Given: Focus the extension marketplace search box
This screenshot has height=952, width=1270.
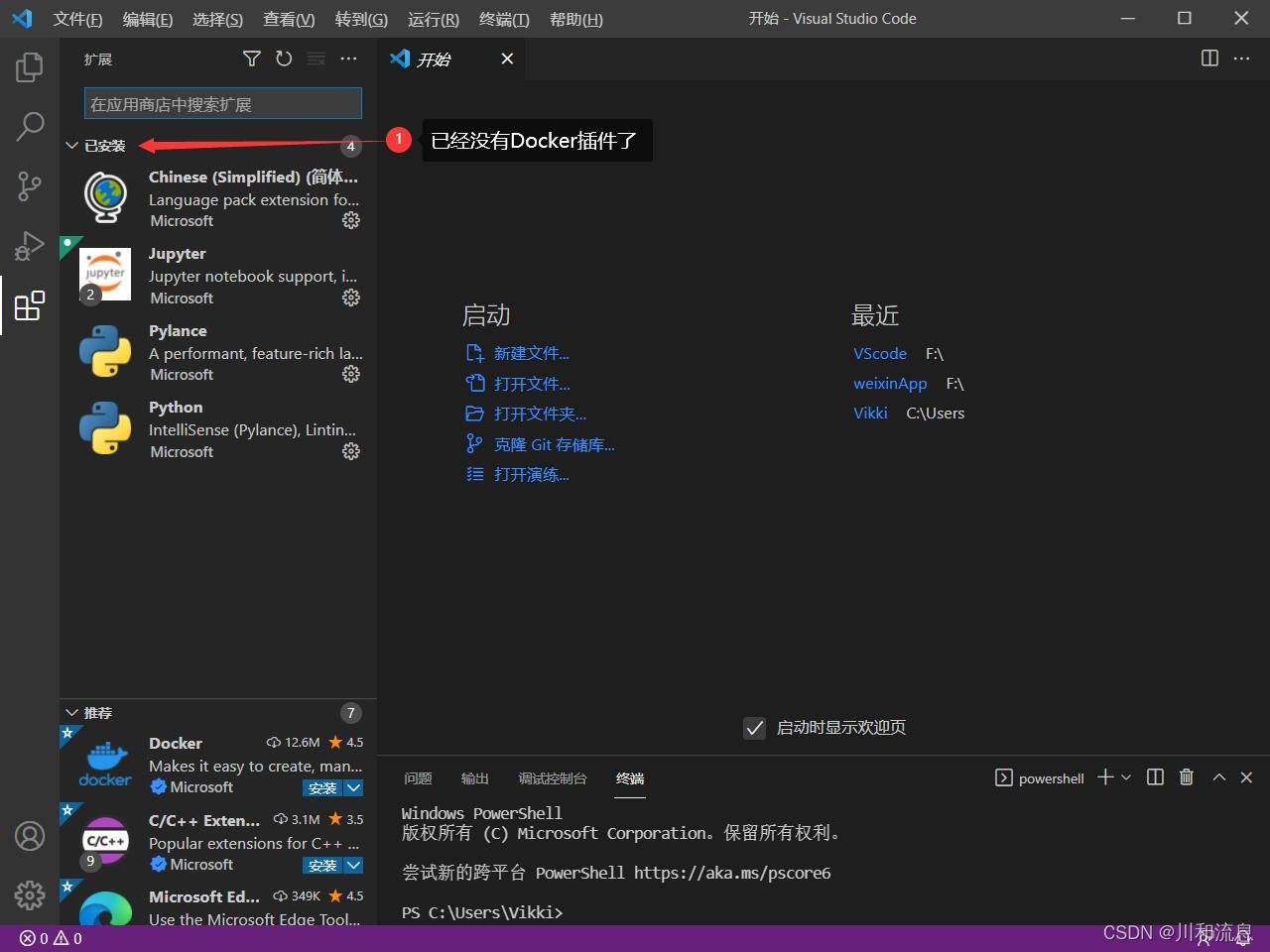Looking at the screenshot, I should [223, 104].
